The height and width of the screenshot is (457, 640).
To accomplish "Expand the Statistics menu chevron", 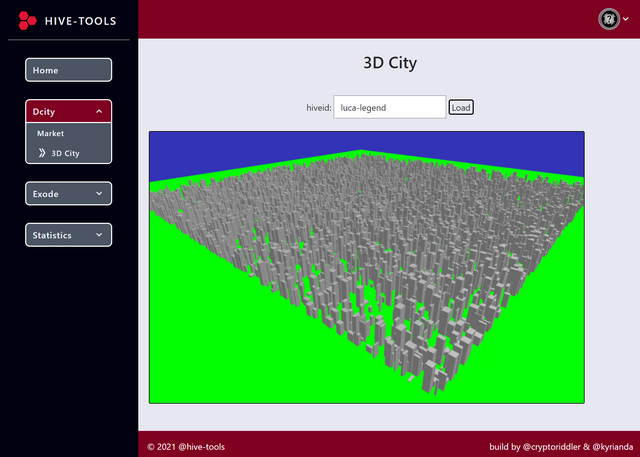I will click(98, 235).
